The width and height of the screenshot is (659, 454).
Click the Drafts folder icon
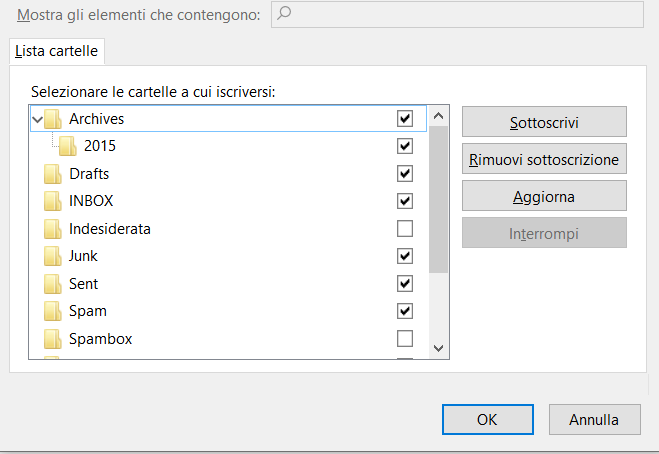pos(53,174)
